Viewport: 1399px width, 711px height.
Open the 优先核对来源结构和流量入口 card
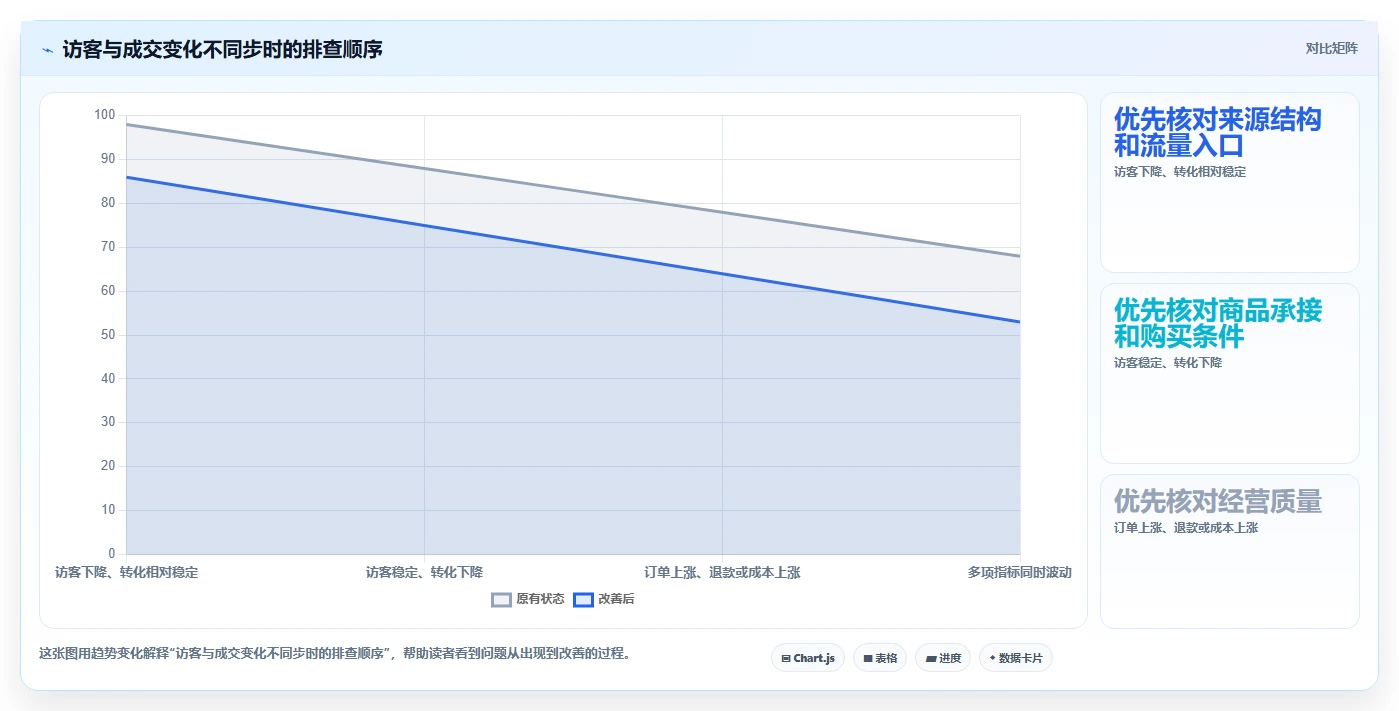pos(1230,182)
